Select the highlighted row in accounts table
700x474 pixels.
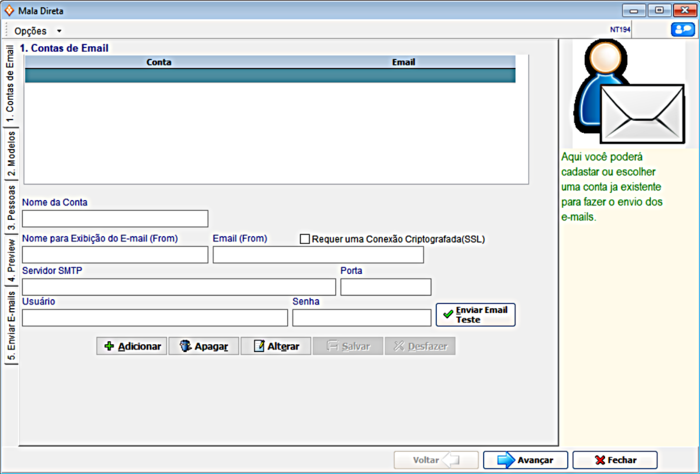tap(270, 75)
